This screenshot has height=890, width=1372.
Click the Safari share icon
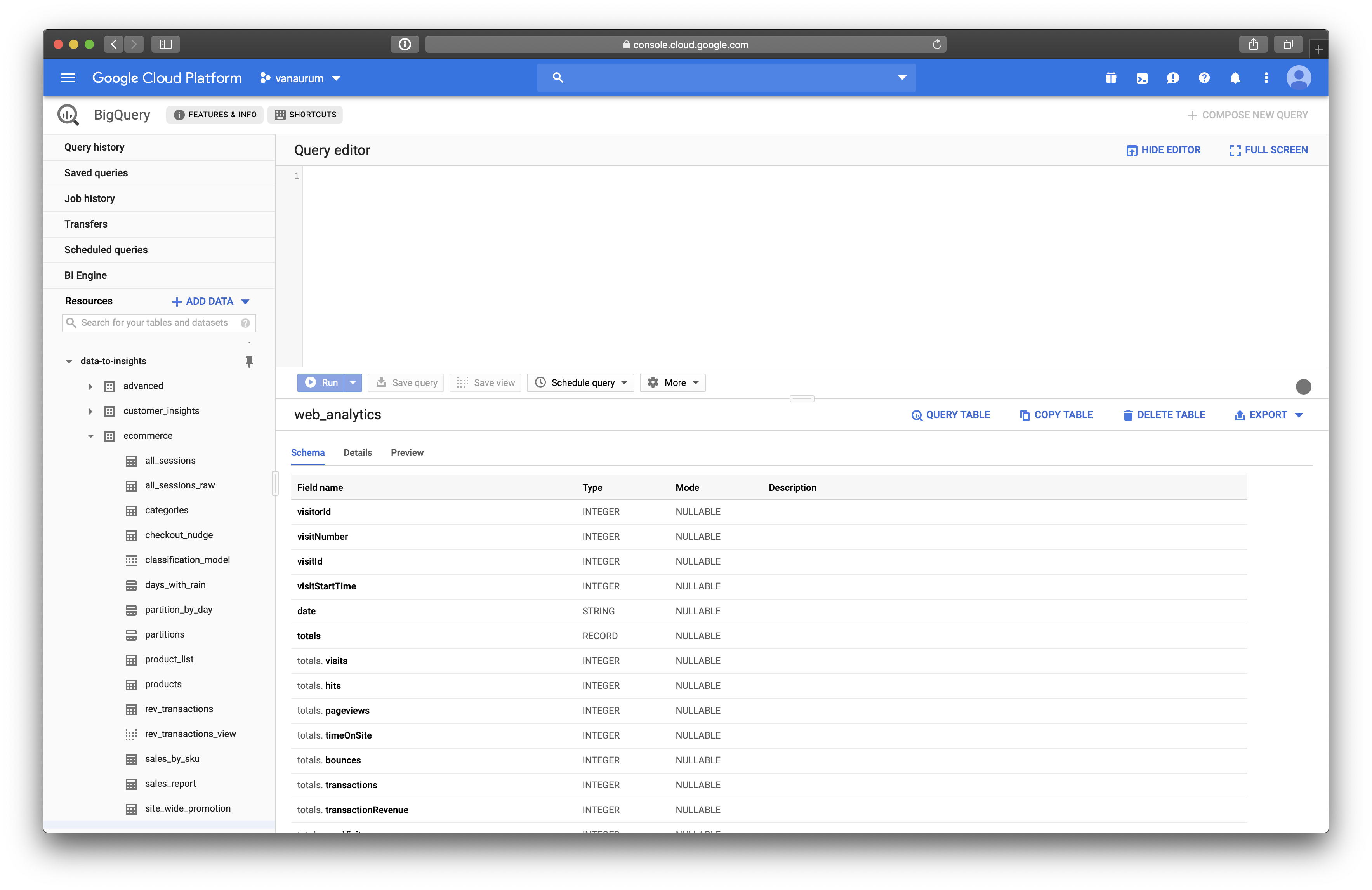[x=1253, y=44]
